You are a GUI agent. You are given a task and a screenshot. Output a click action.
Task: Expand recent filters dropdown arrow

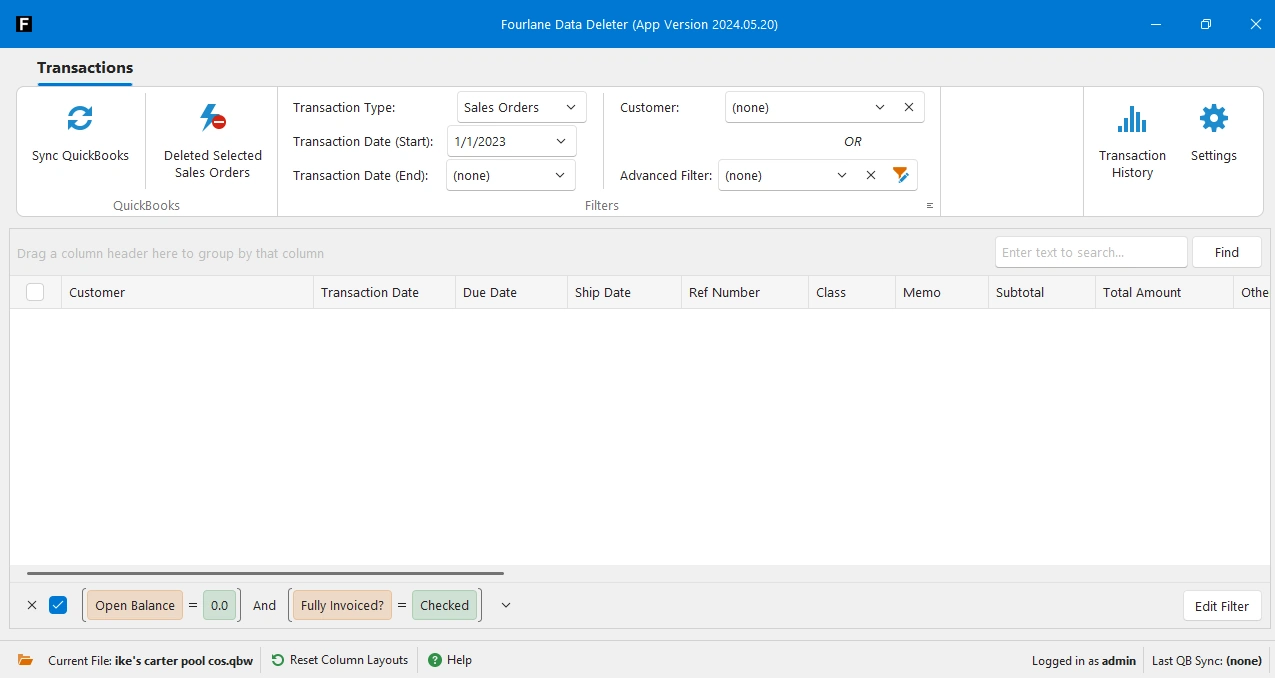coord(506,605)
